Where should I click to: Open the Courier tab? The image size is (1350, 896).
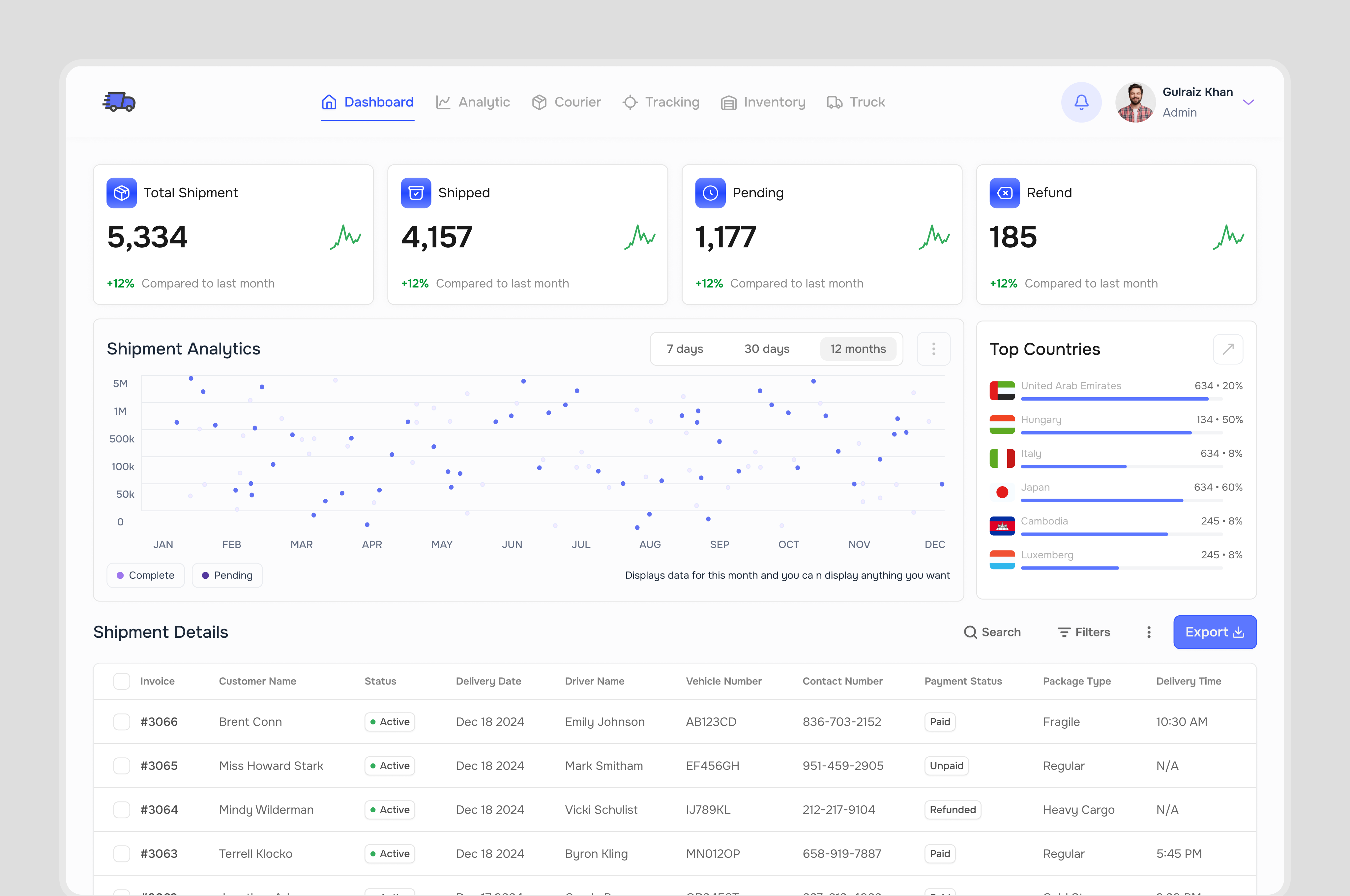(566, 102)
